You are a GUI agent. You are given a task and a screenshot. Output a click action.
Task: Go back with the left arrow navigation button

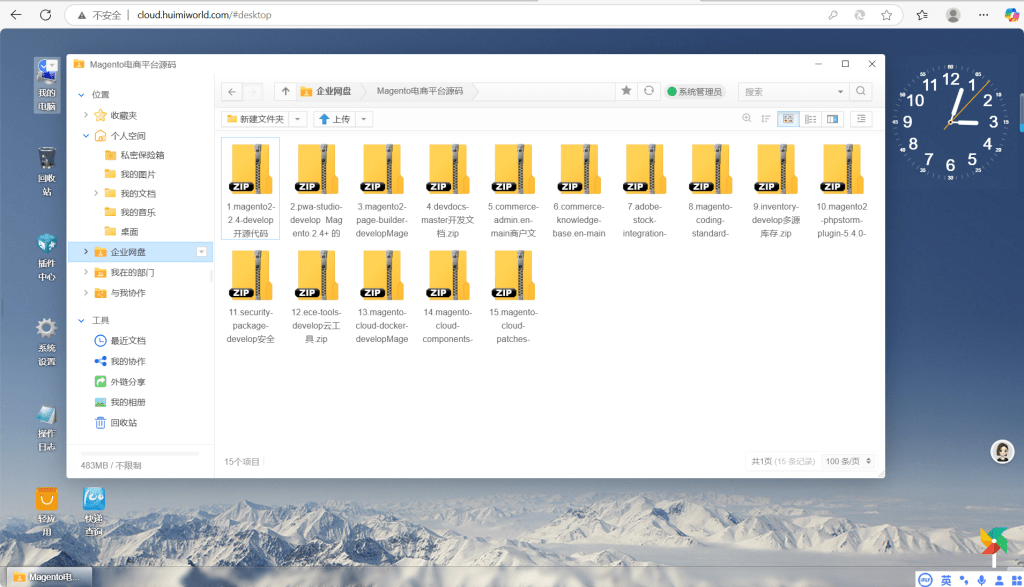(232, 91)
